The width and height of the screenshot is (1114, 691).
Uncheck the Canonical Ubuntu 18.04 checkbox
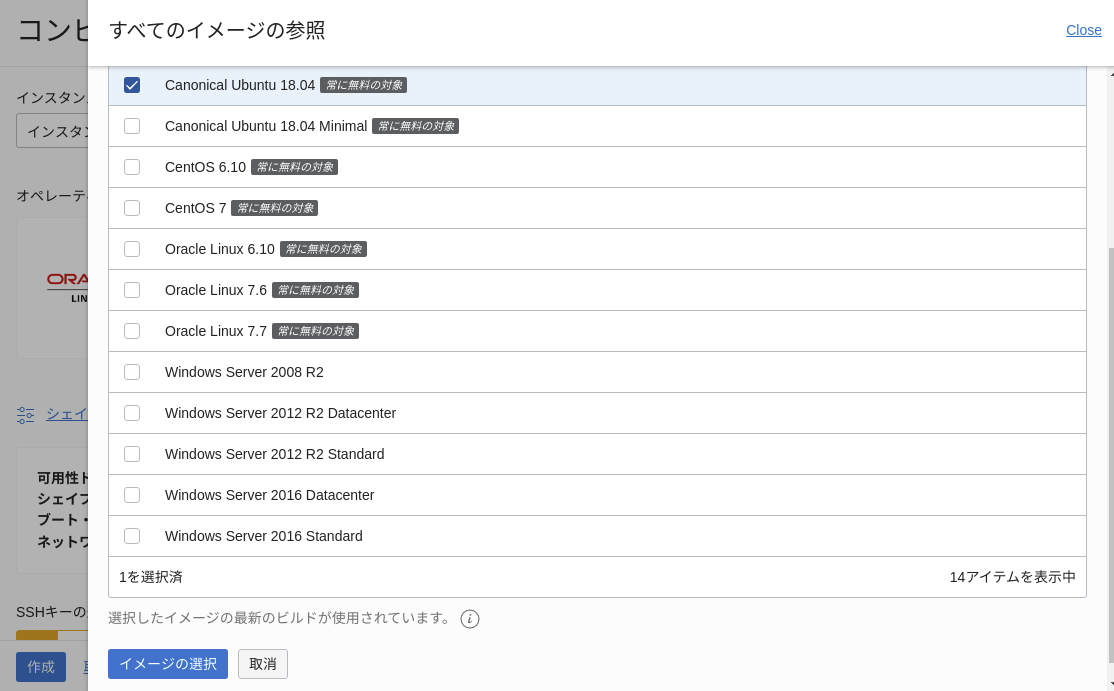132,85
